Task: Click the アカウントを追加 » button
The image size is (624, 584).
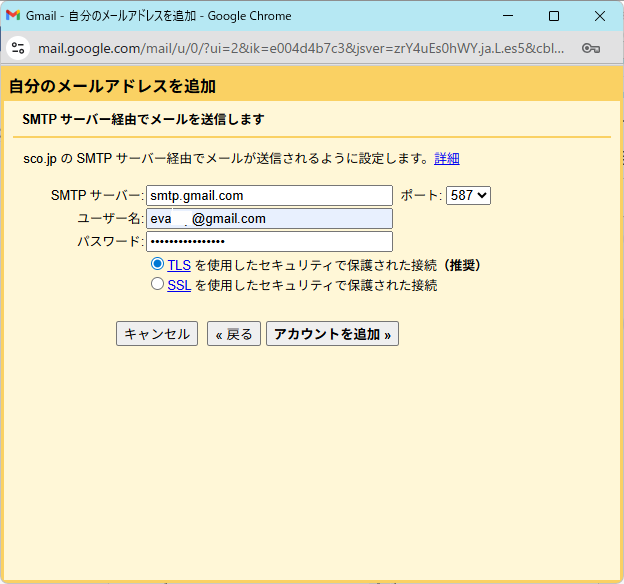Action: coord(332,334)
